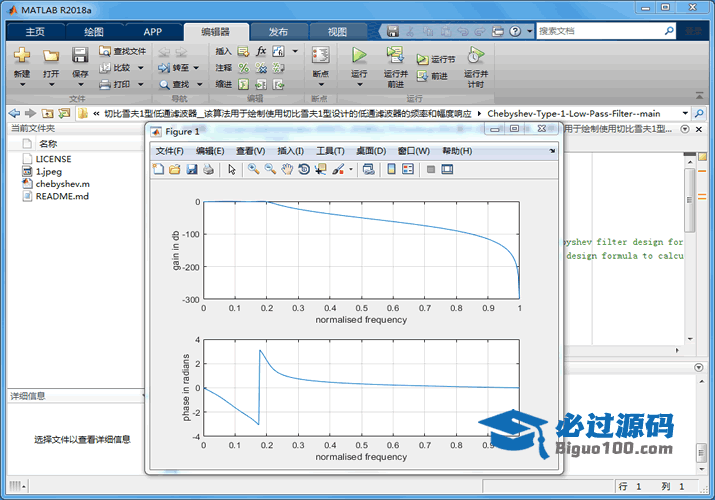Select the Data Cursor tool in Figure 1

(x=321, y=170)
